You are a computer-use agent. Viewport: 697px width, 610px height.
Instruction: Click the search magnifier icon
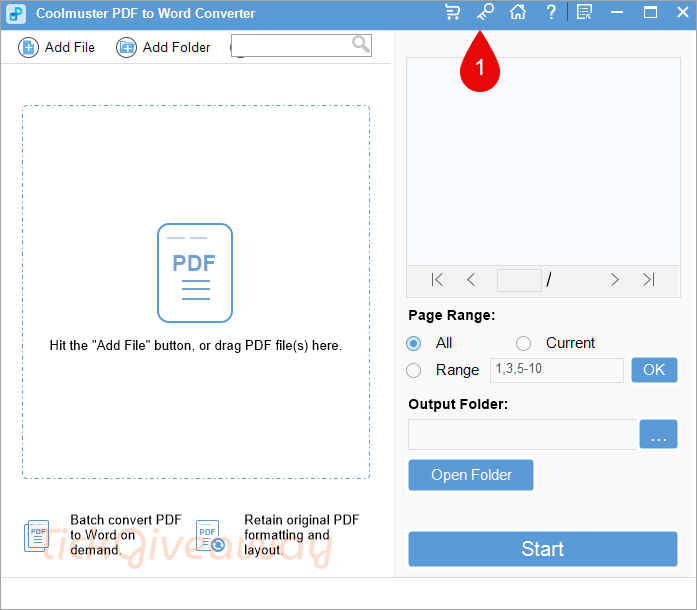(x=361, y=44)
